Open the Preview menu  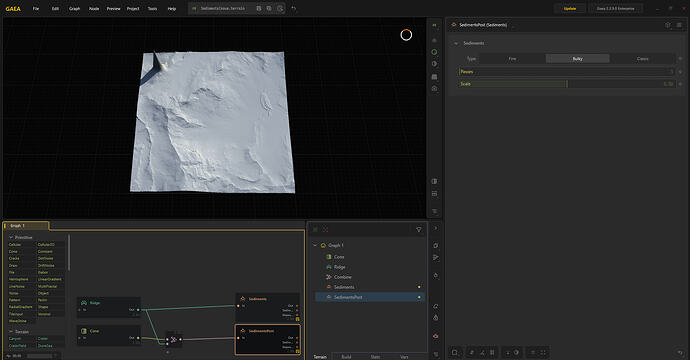tap(114, 8)
